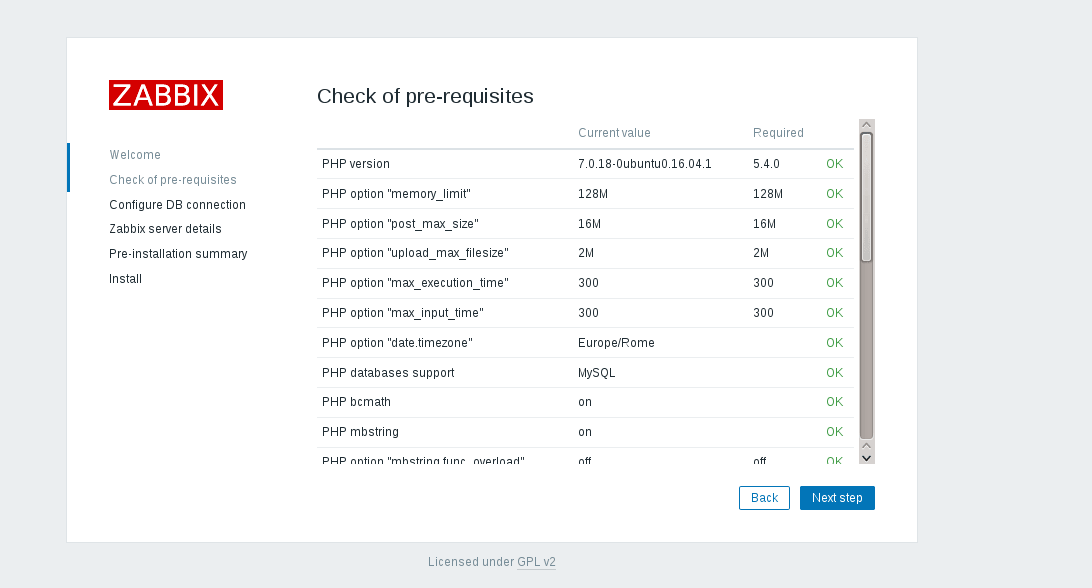
Task: Click the scrollbar down arrow
Action: 867,457
